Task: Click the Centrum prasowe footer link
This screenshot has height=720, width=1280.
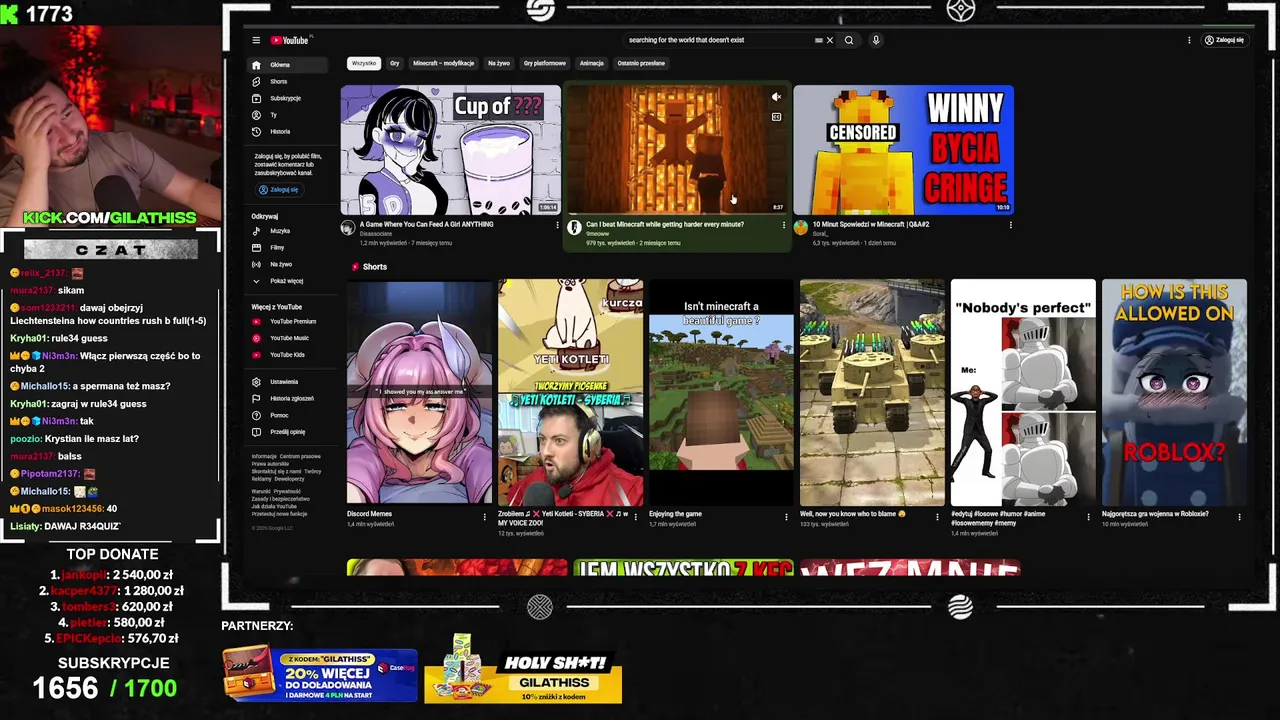Action: (300, 456)
